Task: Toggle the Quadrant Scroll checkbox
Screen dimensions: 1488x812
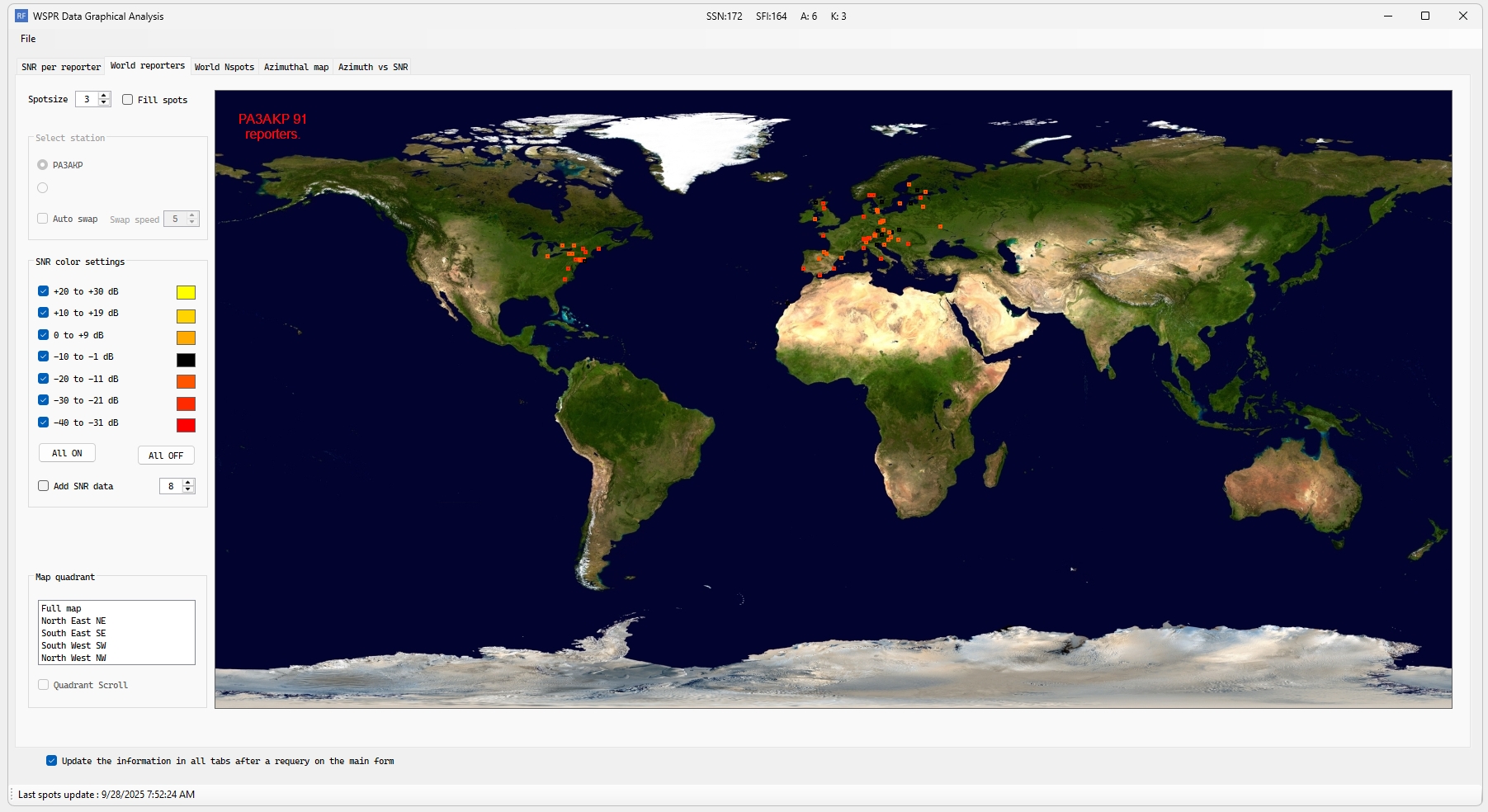Action: (x=43, y=685)
